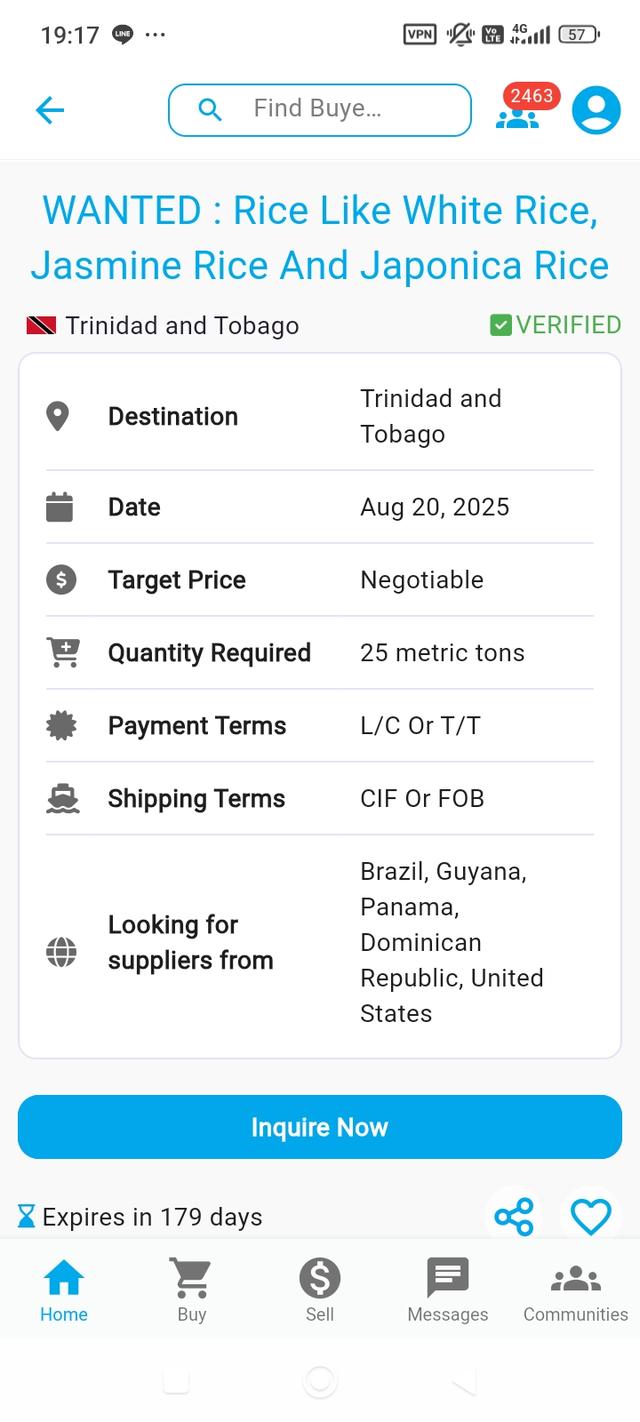Screen dimensions: 640x1422
Task: Switch to the Home tab
Action: [64, 1290]
